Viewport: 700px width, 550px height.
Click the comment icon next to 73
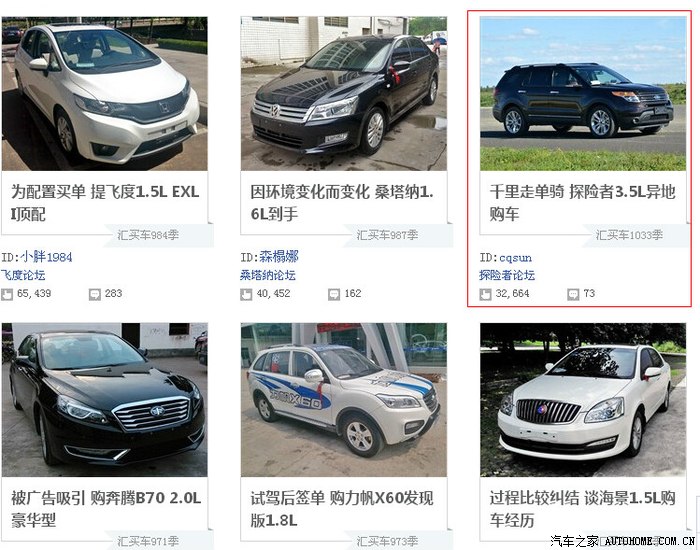coord(573,295)
